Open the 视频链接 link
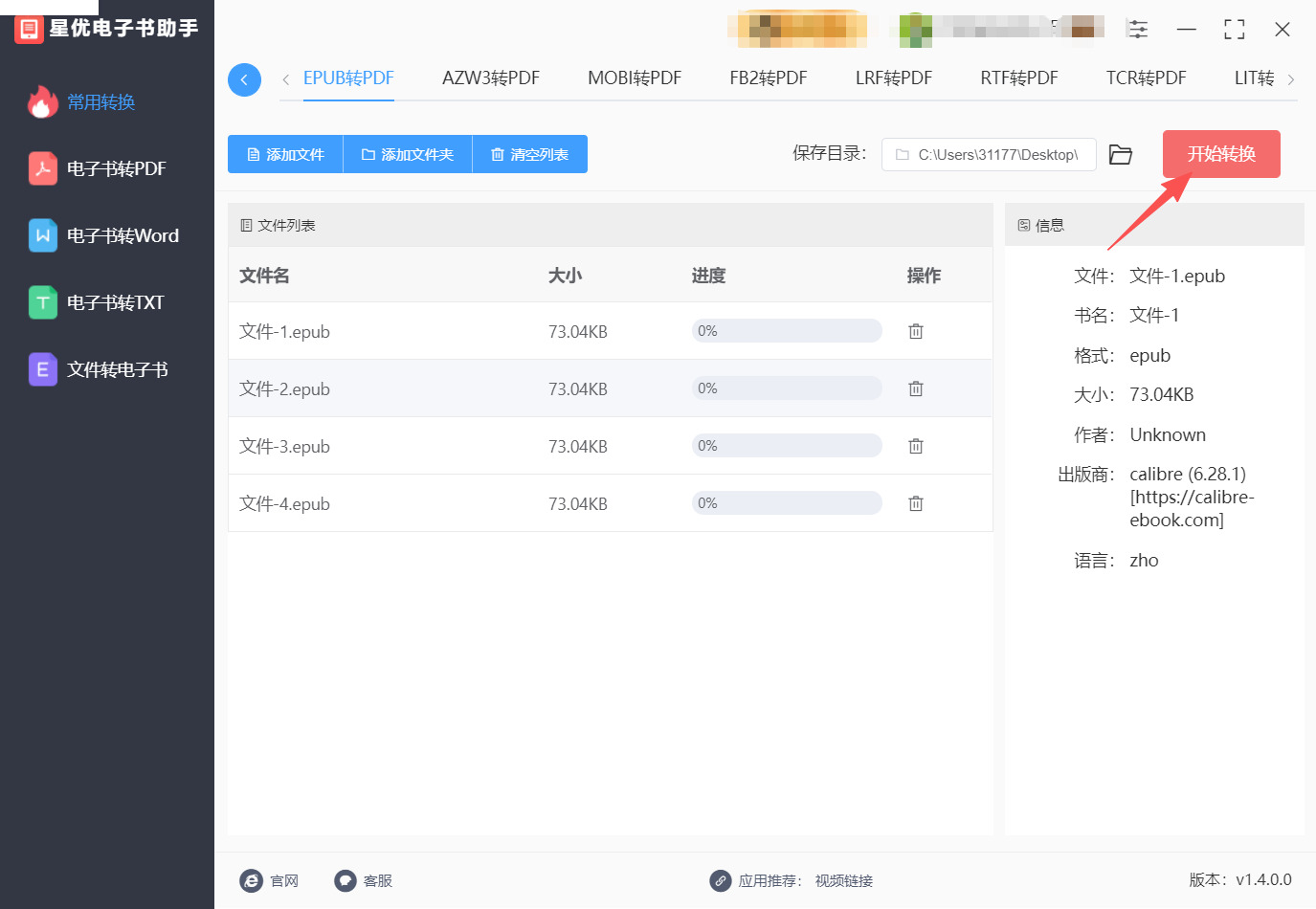This screenshot has height=909, width=1316. 844,880
